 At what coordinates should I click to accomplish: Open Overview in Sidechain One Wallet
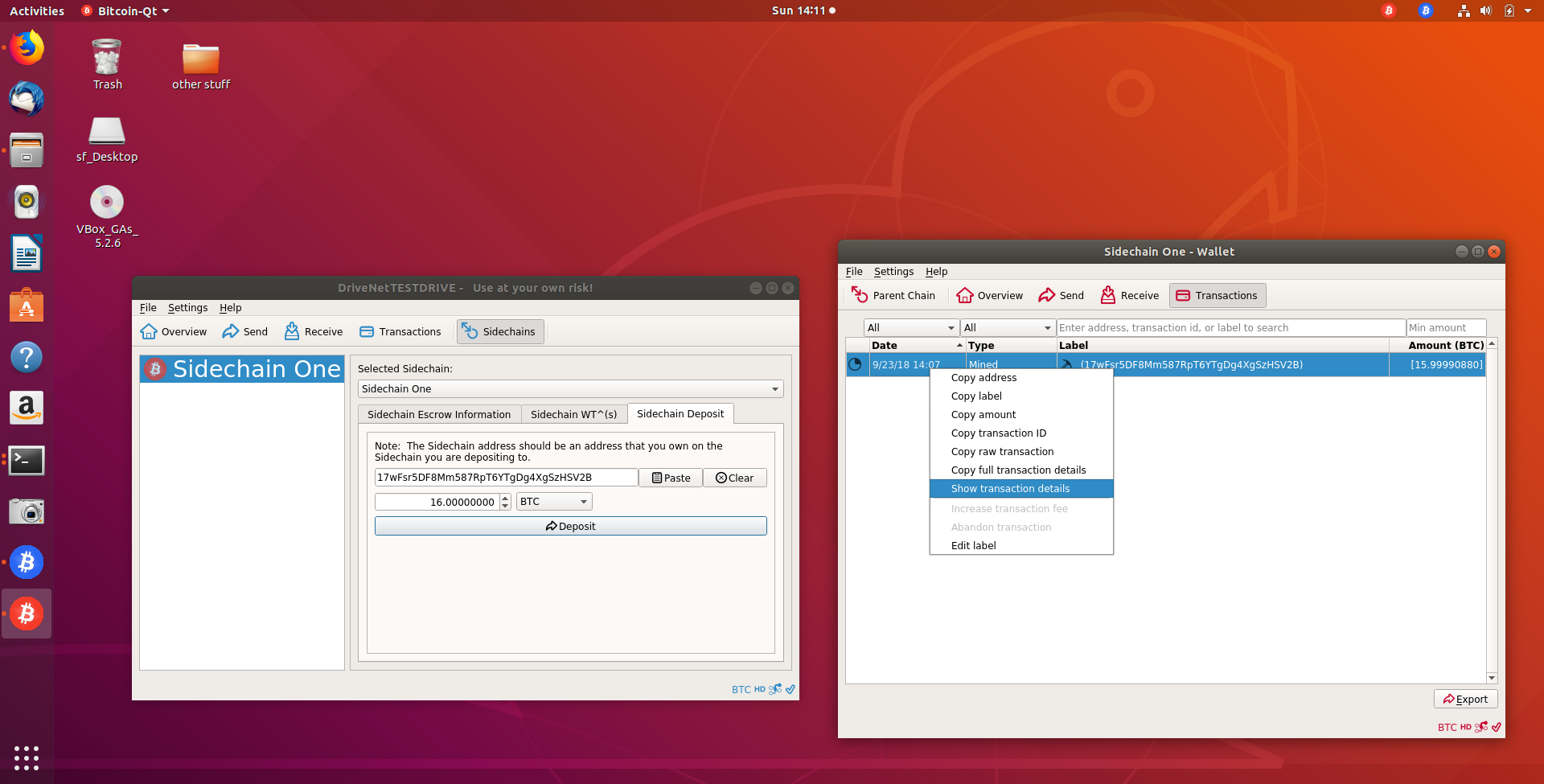990,295
